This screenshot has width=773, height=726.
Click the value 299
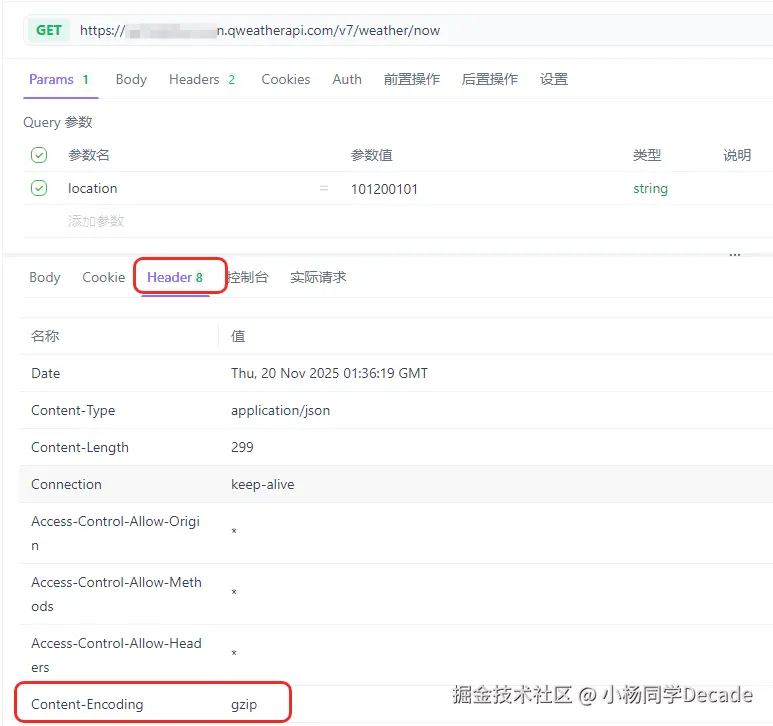point(242,447)
